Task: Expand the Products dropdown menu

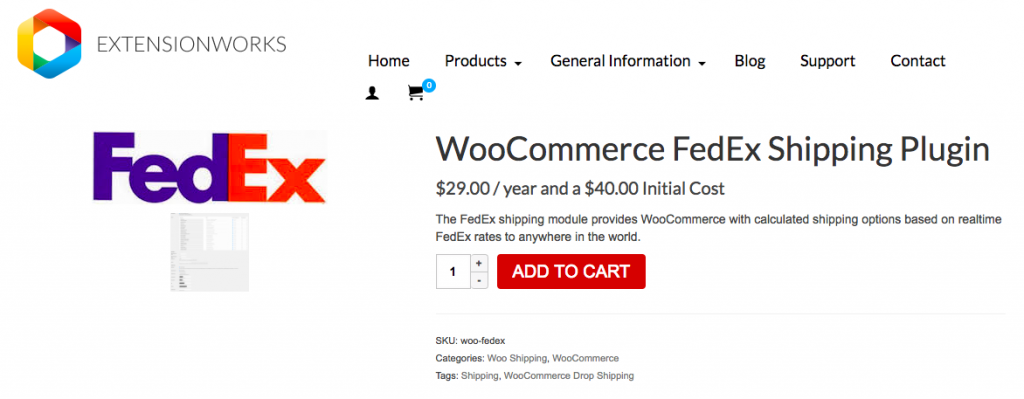Action: (483, 61)
